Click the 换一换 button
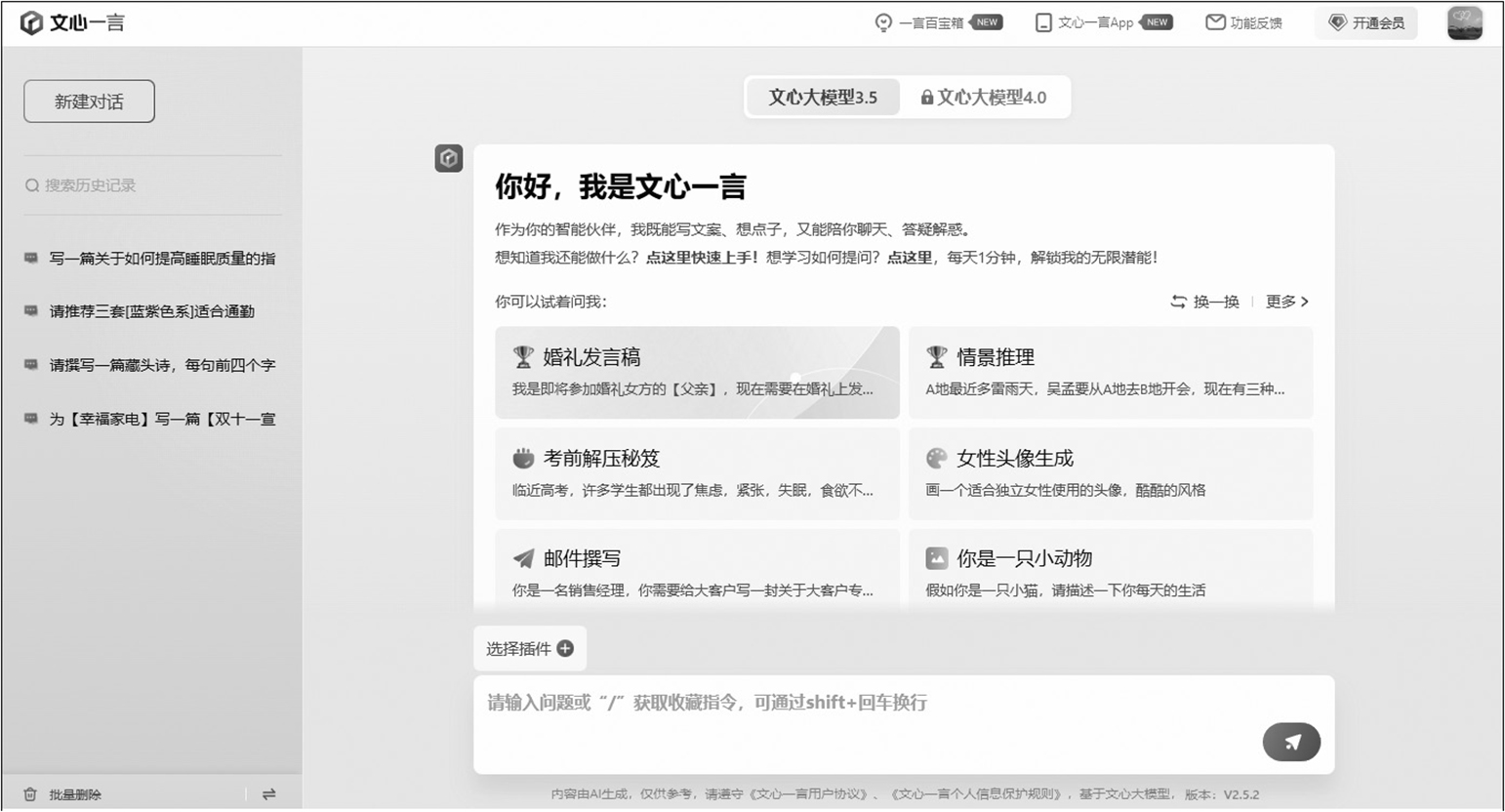Viewport: 1505px width, 812px height. [x=1204, y=302]
